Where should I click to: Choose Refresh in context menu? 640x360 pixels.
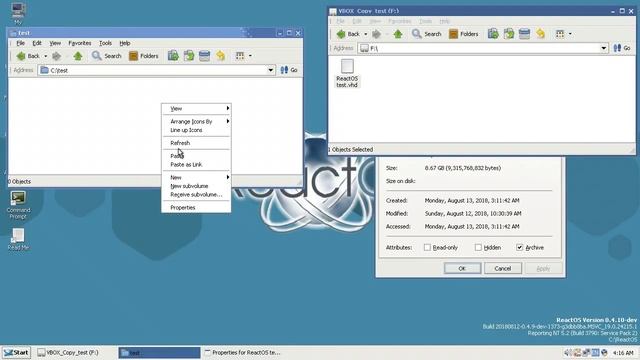click(196, 143)
